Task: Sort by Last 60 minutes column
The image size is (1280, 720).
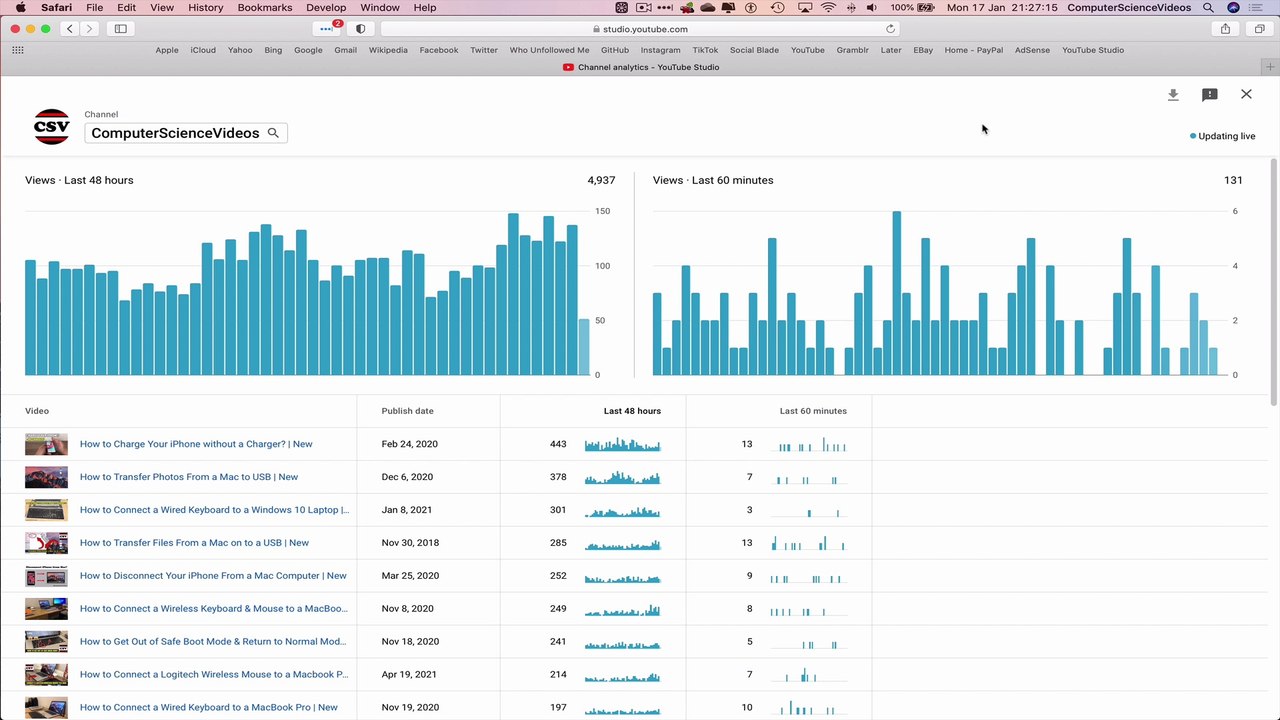Action: tap(813, 411)
